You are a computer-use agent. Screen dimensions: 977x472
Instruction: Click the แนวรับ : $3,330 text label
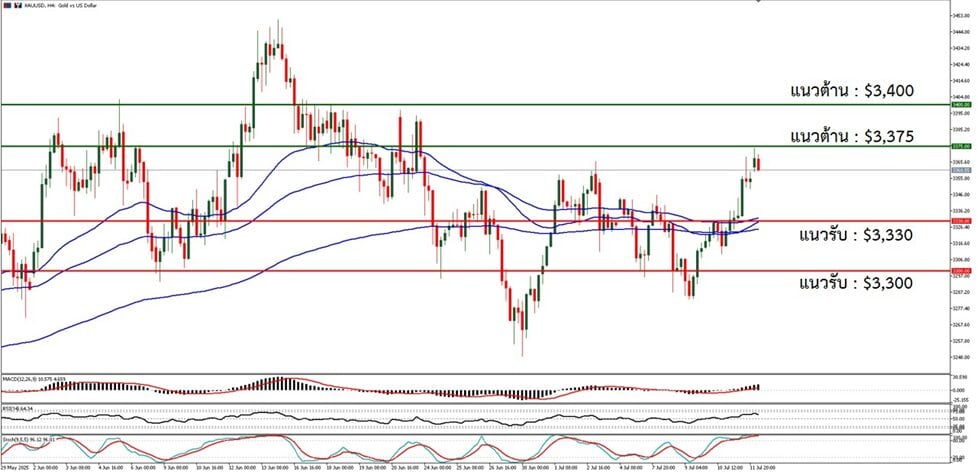(856, 235)
